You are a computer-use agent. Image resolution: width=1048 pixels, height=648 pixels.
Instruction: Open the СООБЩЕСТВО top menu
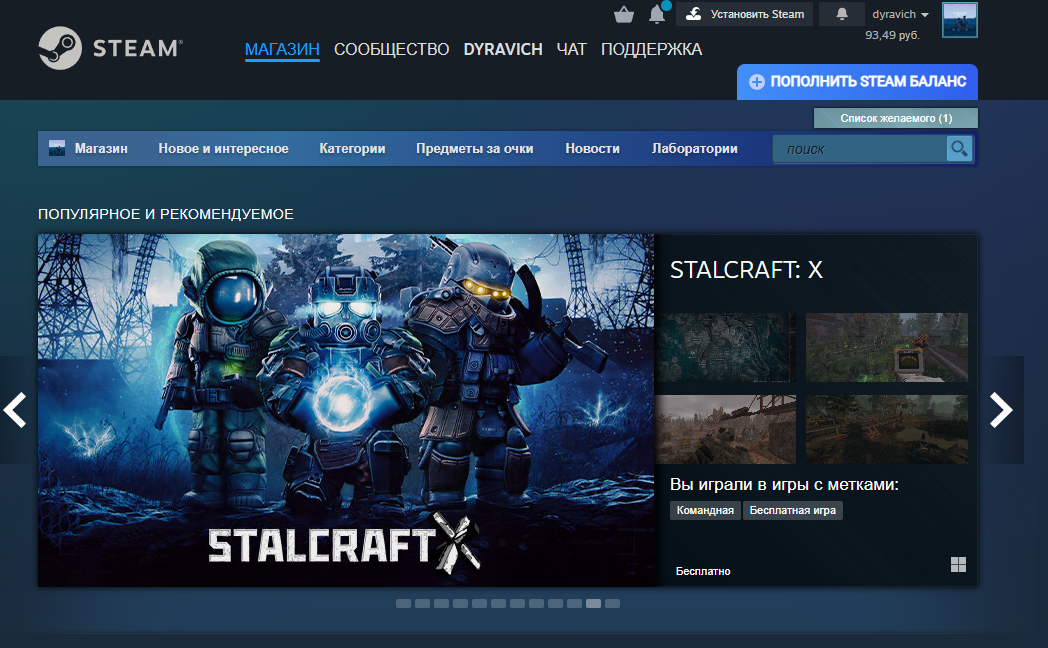[x=392, y=49]
